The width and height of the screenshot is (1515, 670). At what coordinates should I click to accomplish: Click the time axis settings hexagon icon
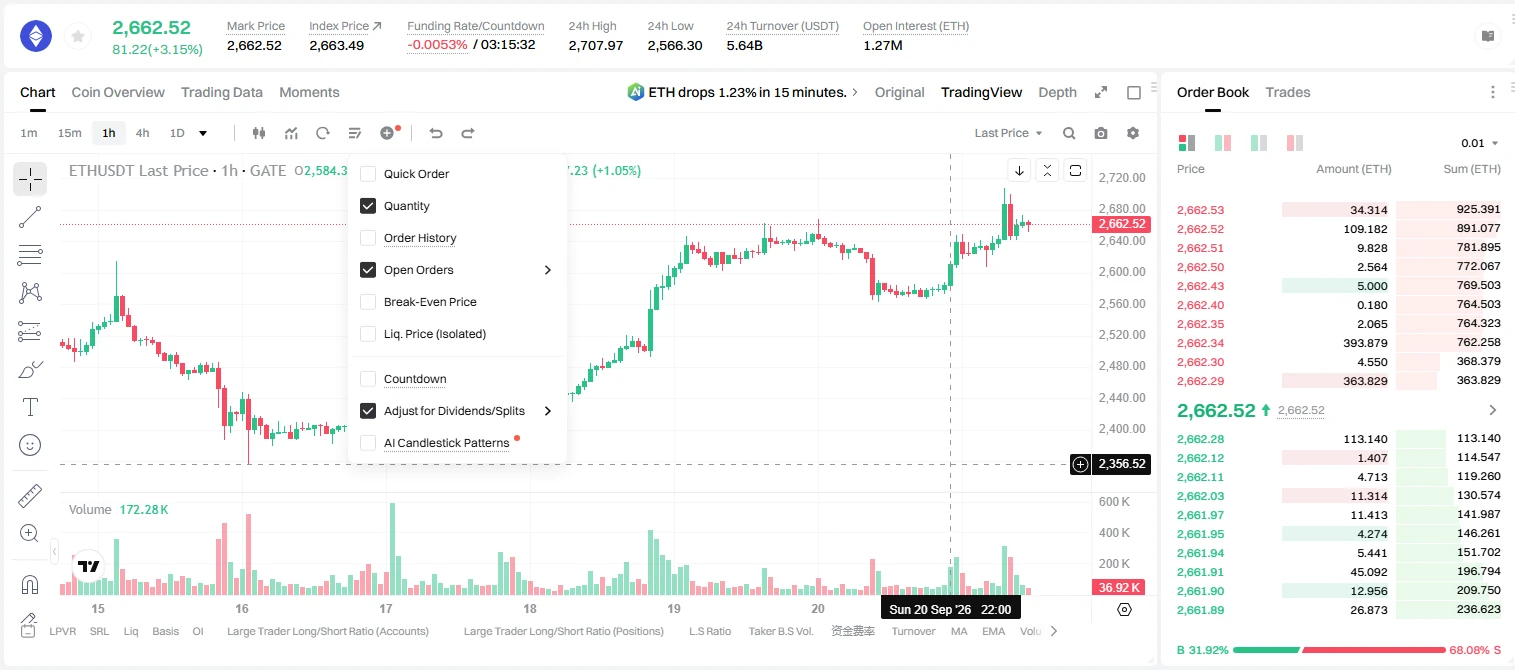(1124, 609)
